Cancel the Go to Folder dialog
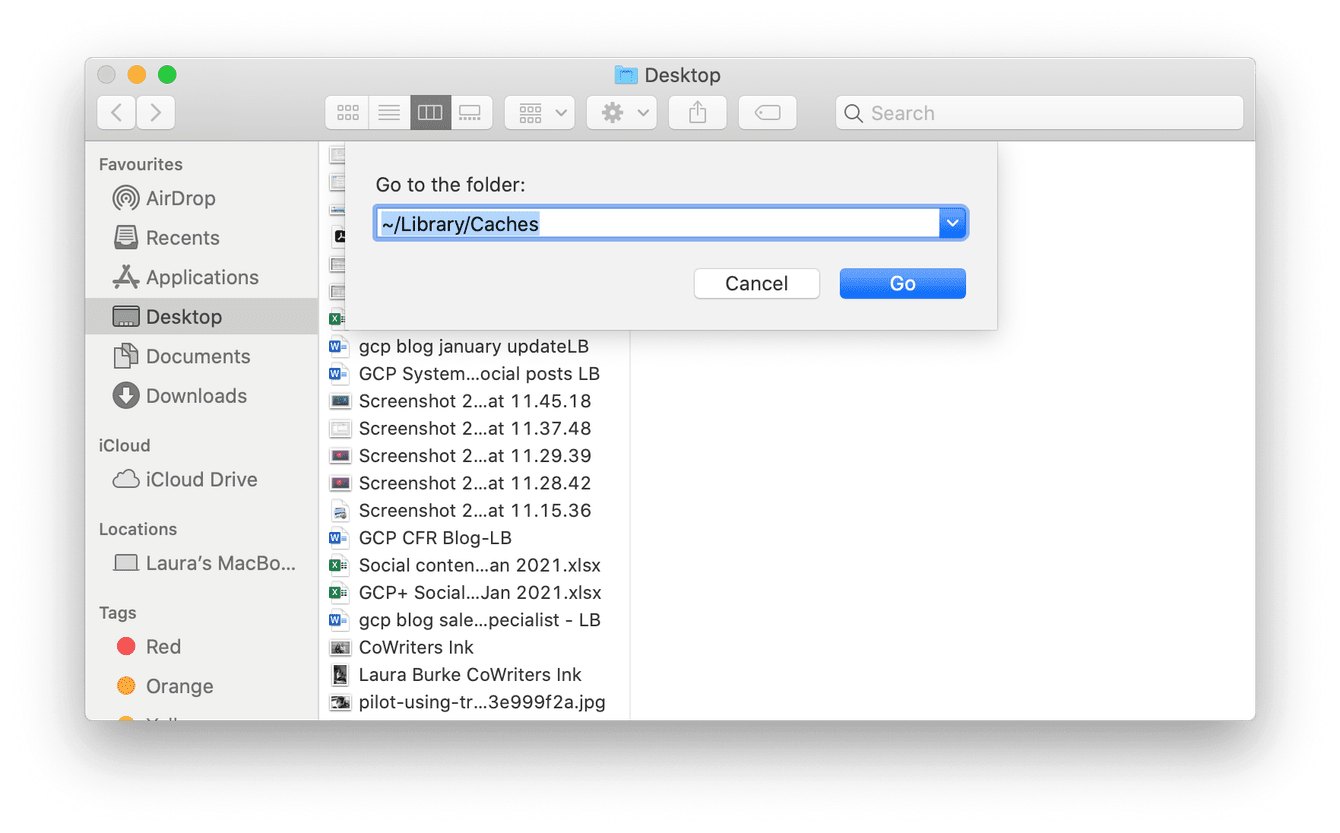The height and width of the screenshot is (833, 1340). pos(757,283)
